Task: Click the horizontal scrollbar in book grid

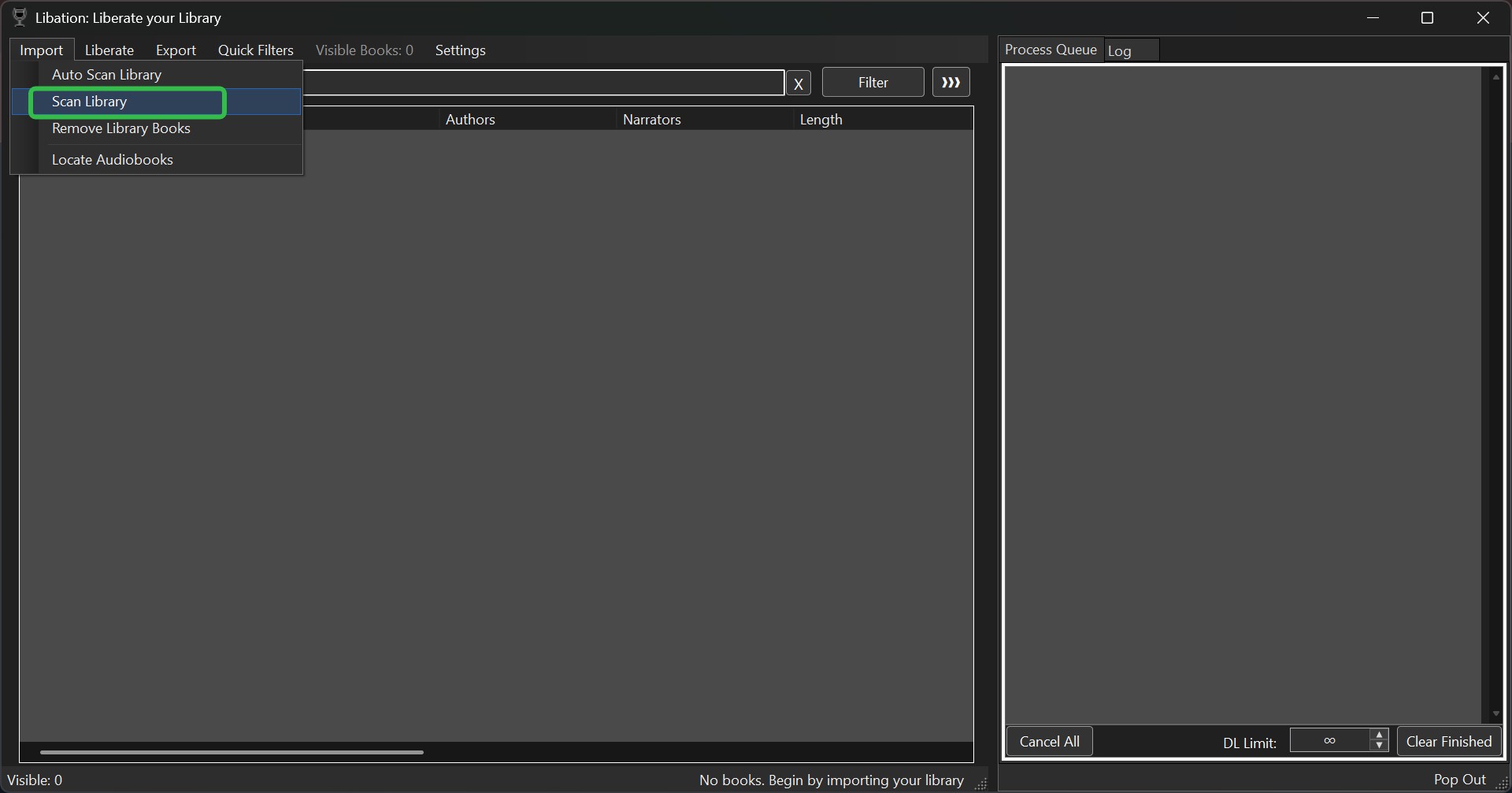Action: (232, 752)
